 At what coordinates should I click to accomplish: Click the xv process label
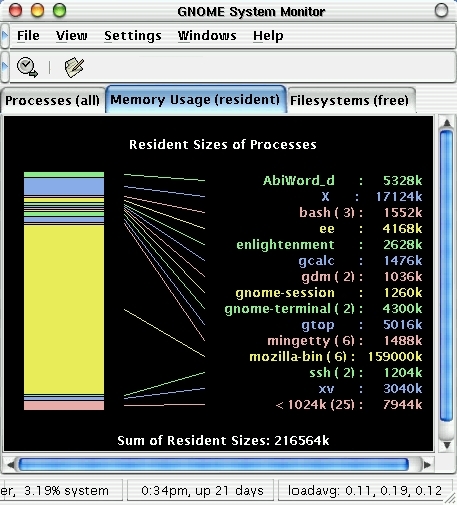(x=326, y=389)
